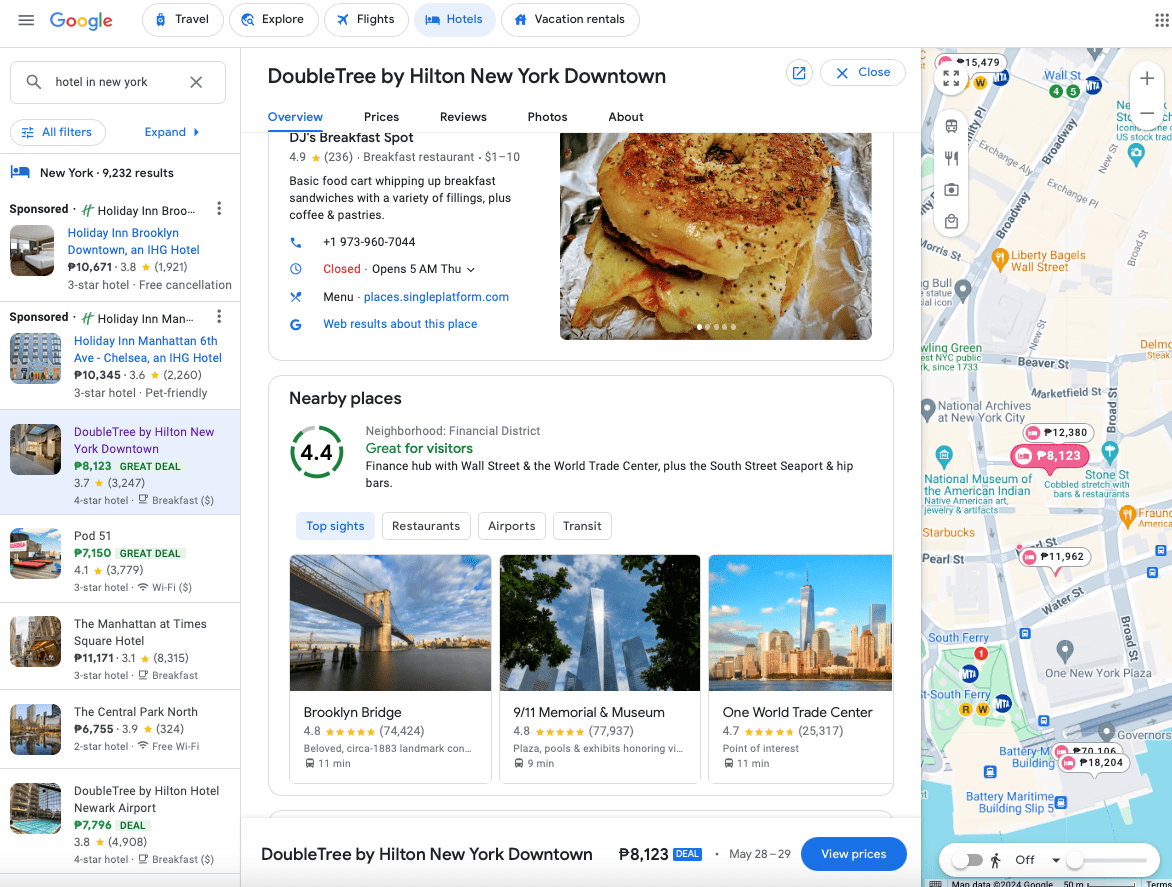Open DoubleTree listing in new window icon
Viewport: 1172px width, 887px height.
coord(799,72)
